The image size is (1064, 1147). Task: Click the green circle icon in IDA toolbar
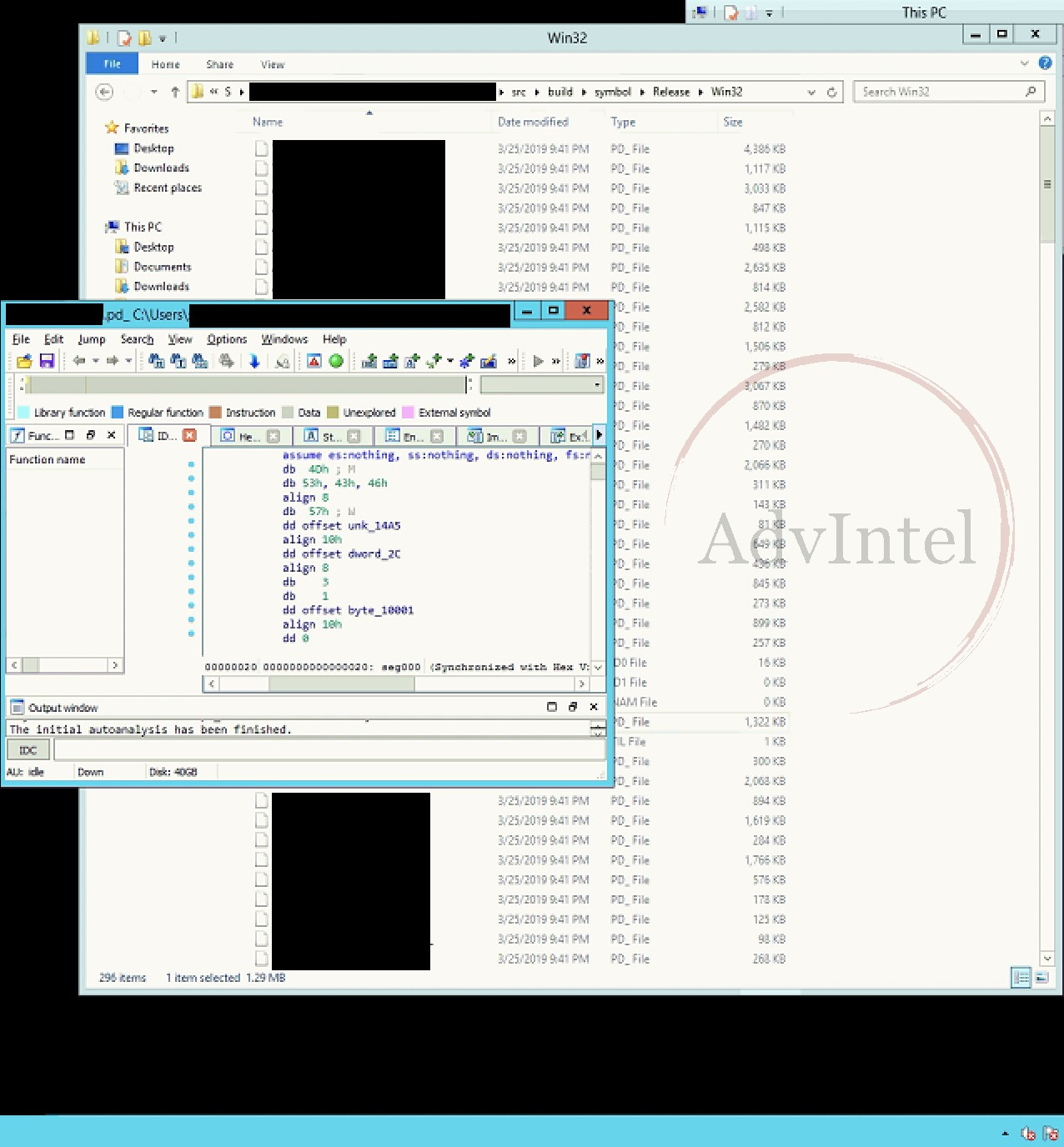[x=336, y=361]
